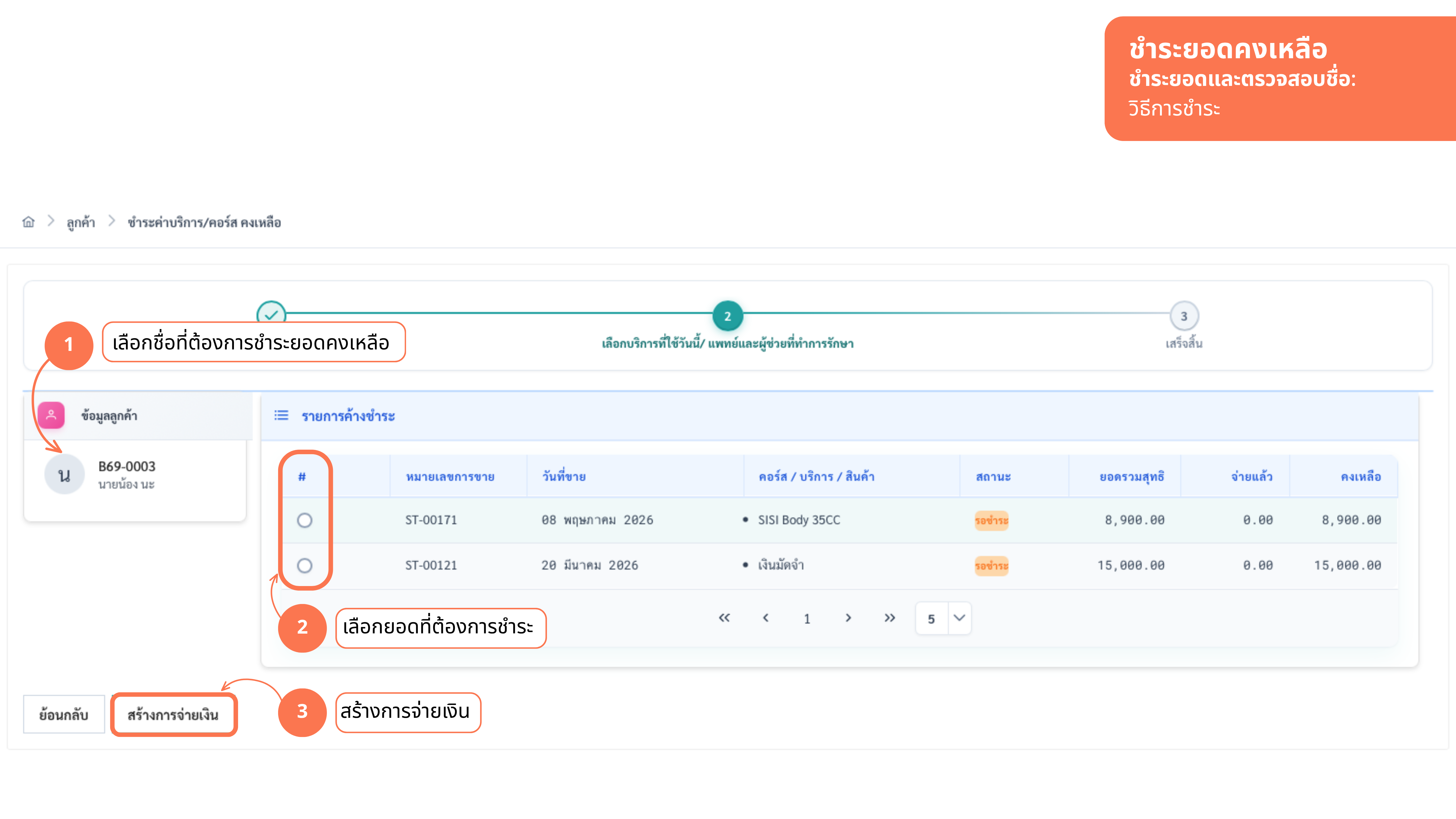Go to previous page
The height and width of the screenshot is (819, 1456).
pyautogui.click(x=765, y=618)
